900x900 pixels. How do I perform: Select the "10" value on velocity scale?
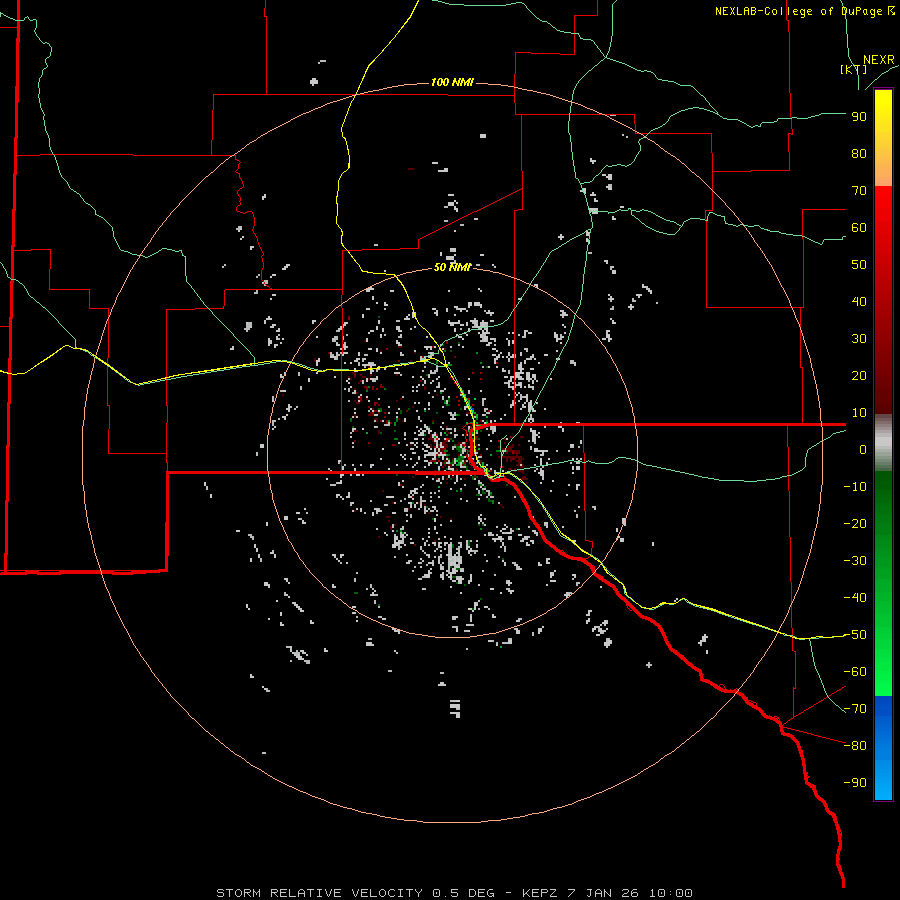[x=859, y=413]
